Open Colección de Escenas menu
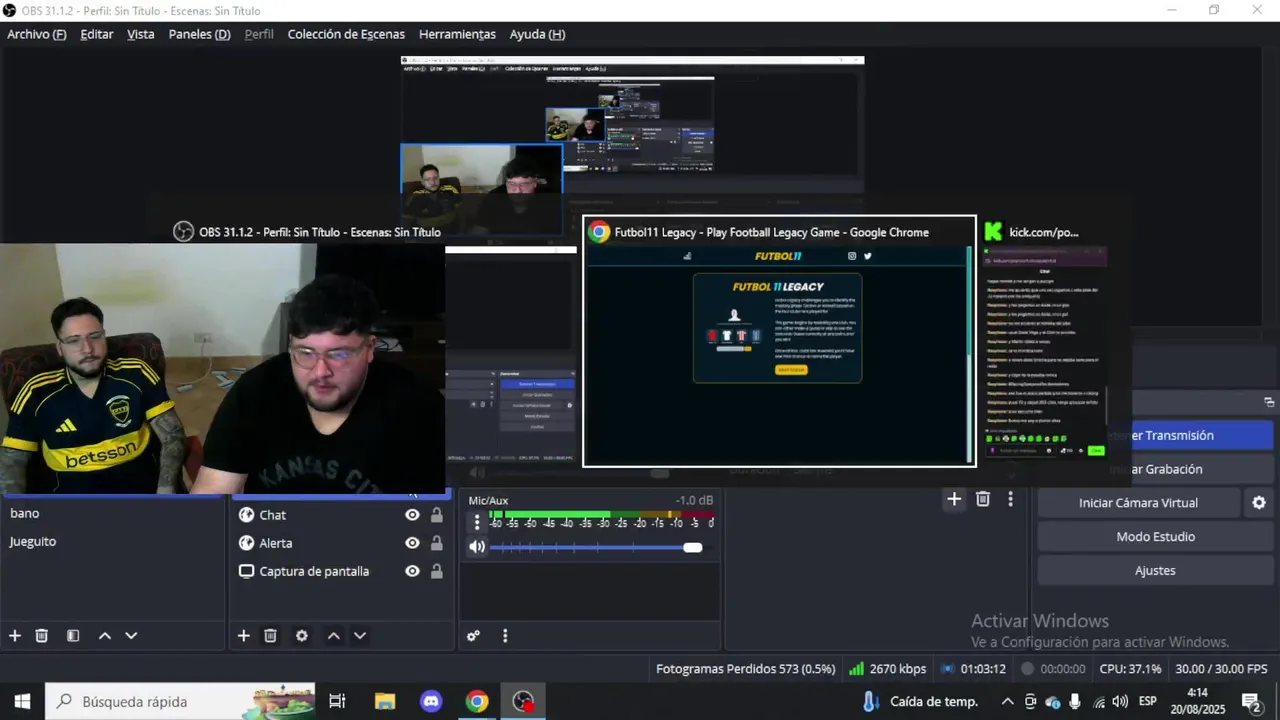Screen dimensions: 1280x720 pos(346,34)
